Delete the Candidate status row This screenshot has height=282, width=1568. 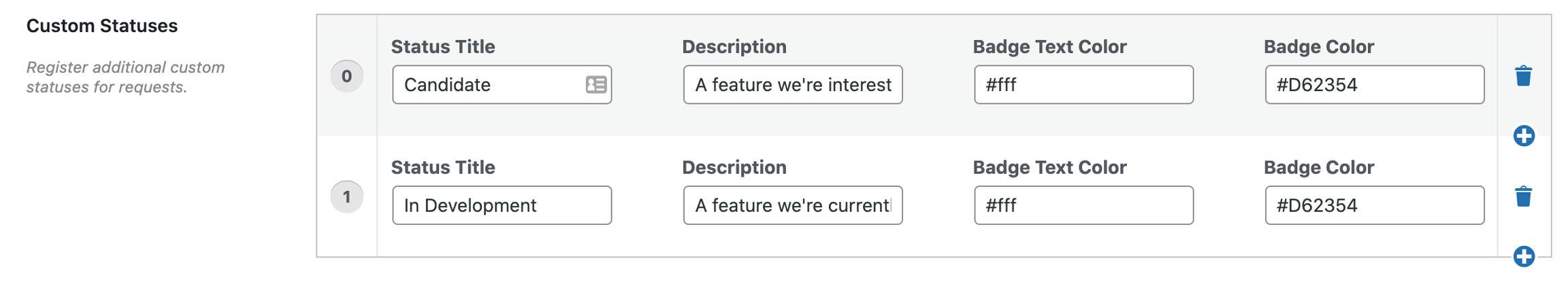click(x=1523, y=76)
